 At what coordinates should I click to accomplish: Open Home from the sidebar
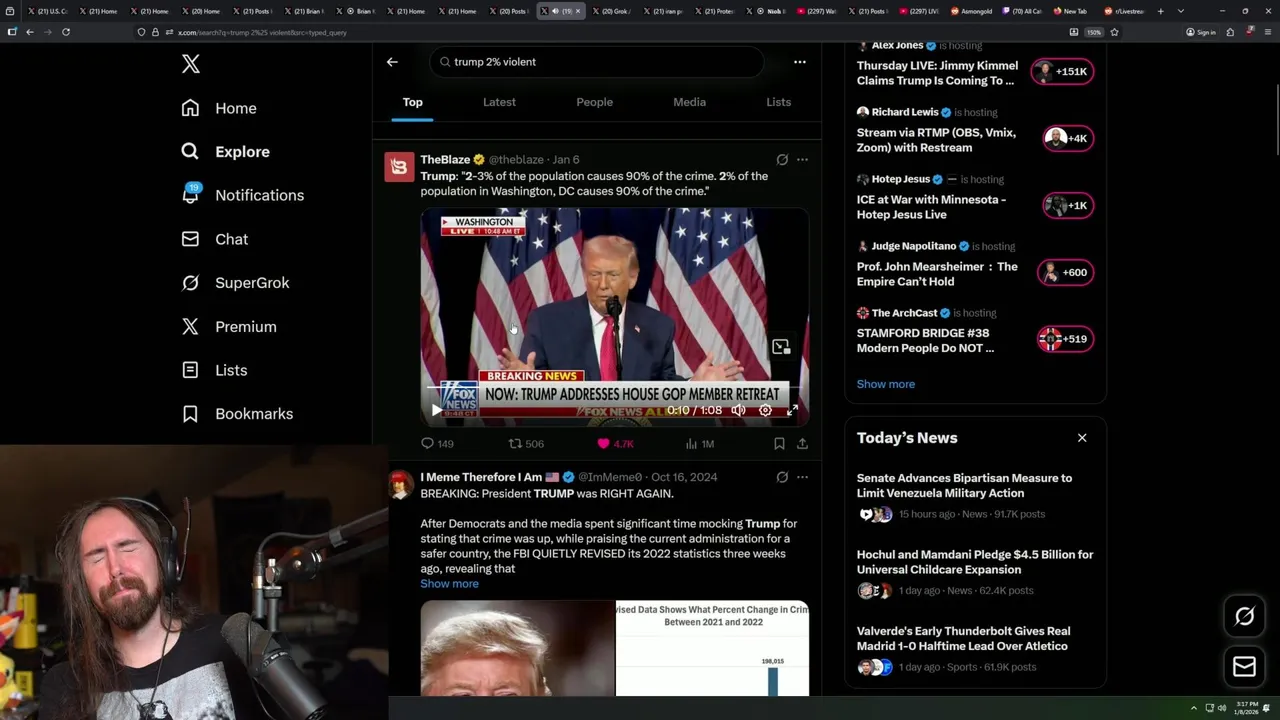[x=219, y=108]
